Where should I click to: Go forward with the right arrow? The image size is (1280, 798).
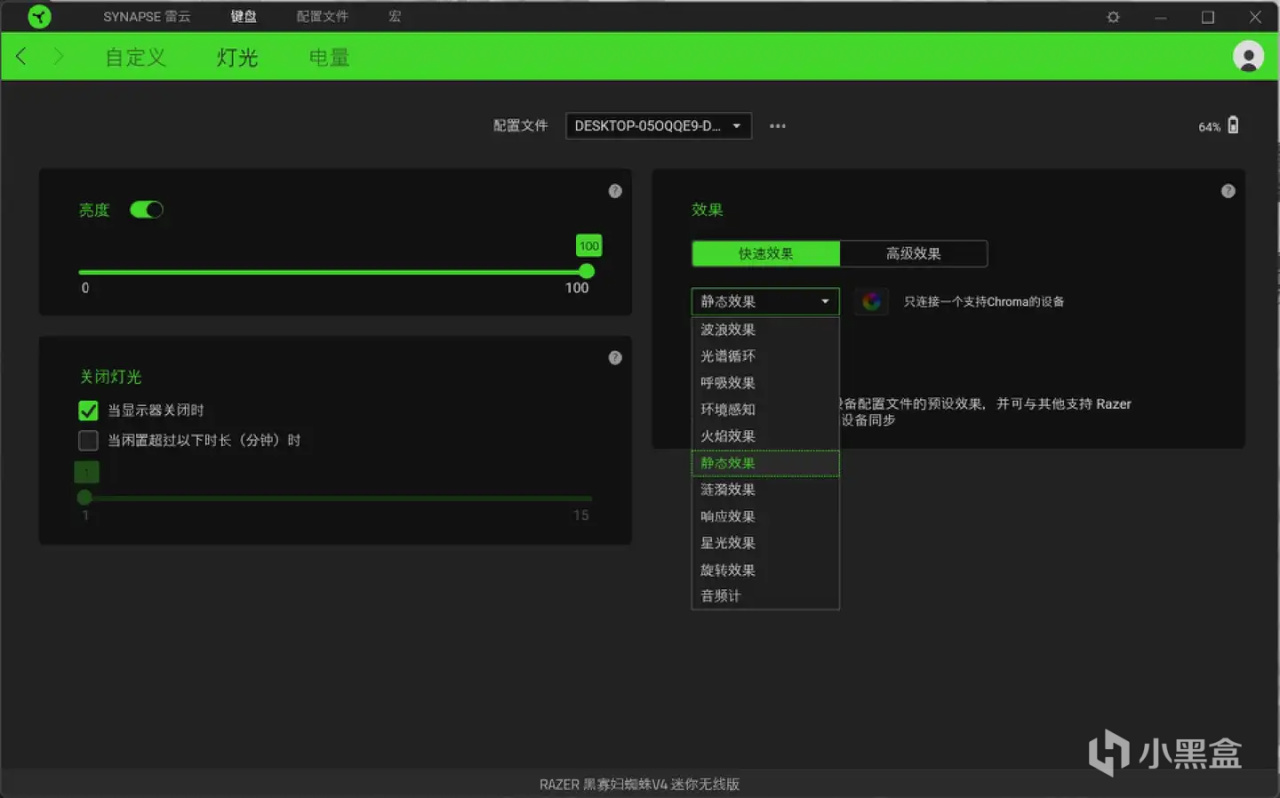pyautogui.click(x=58, y=57)
